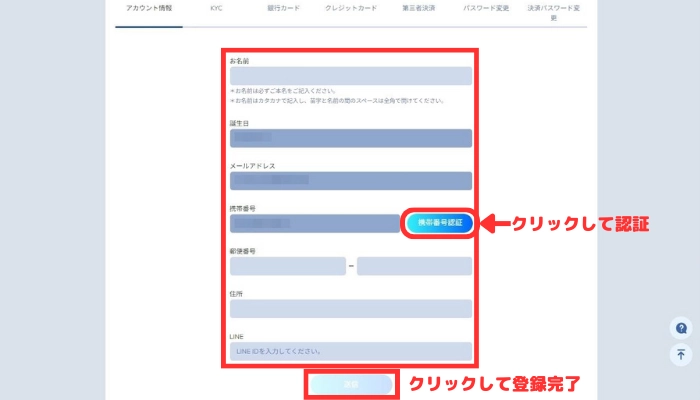Open the 銀行カード tab
The image size is (700, 400).
point(283,8)
